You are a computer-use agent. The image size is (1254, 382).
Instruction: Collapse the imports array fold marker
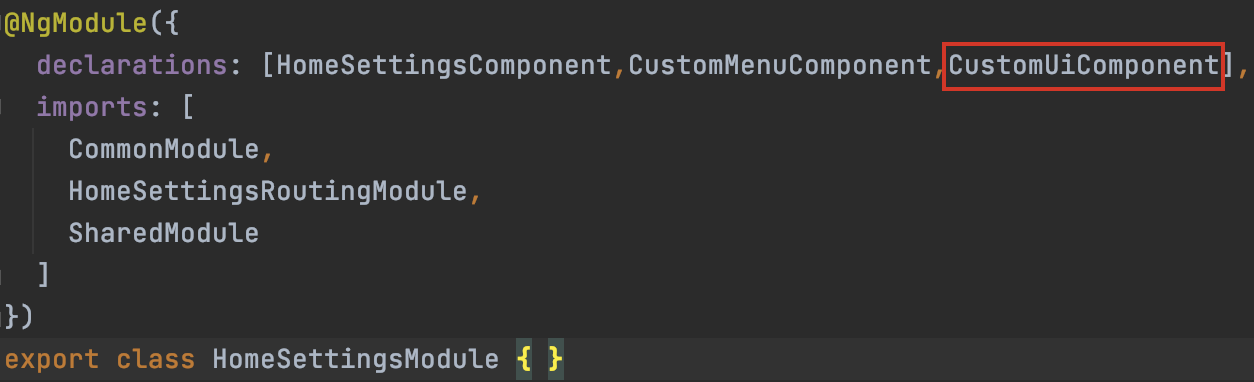pos(2,108)
